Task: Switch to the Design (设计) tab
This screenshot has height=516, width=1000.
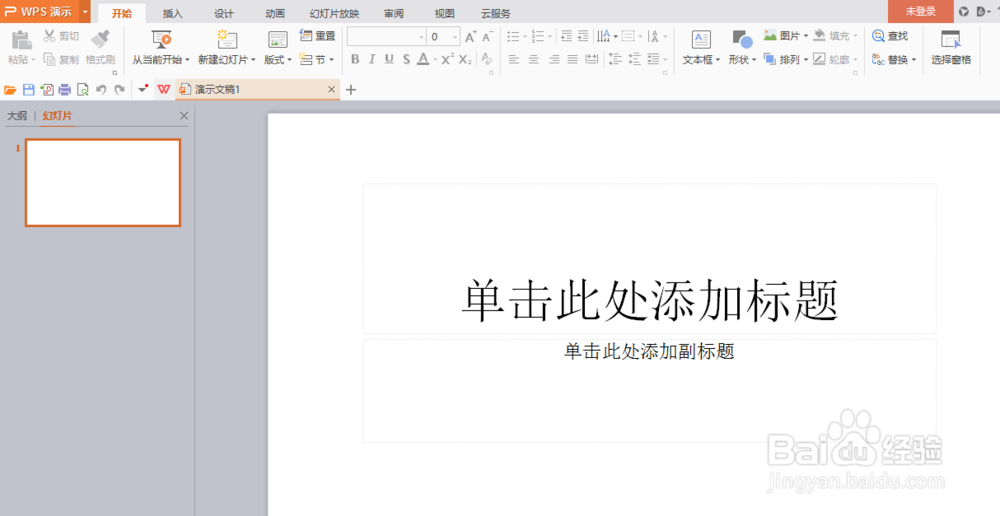Action: pos(223,13)
